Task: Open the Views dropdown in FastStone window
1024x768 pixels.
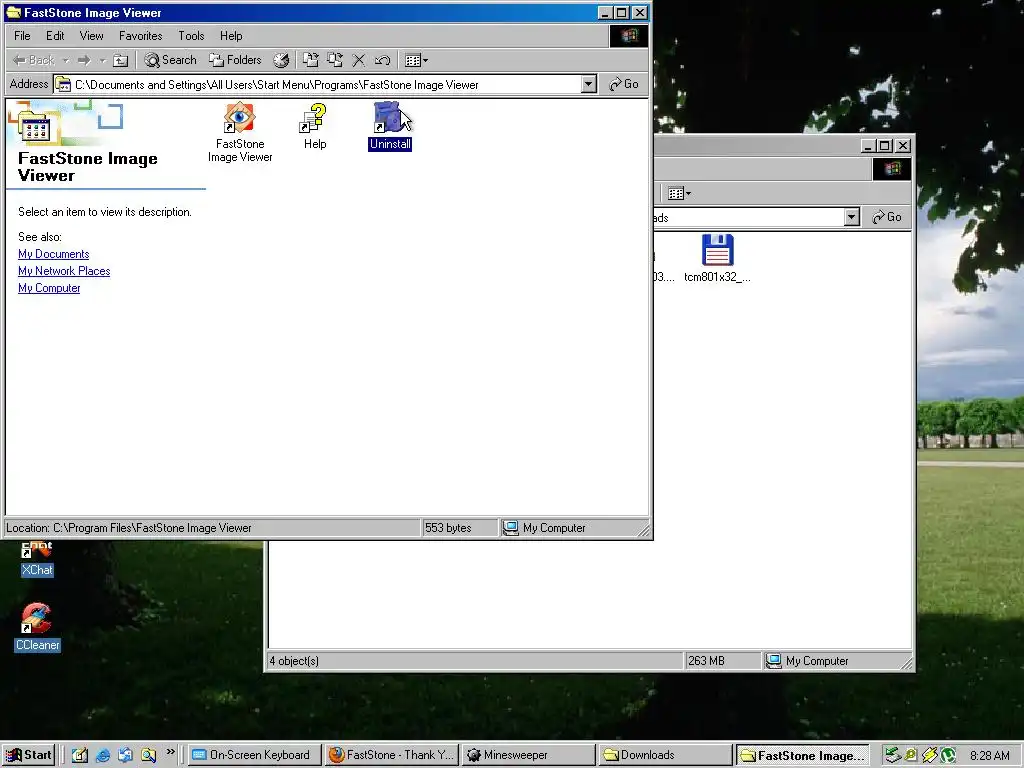Action: 416,60
